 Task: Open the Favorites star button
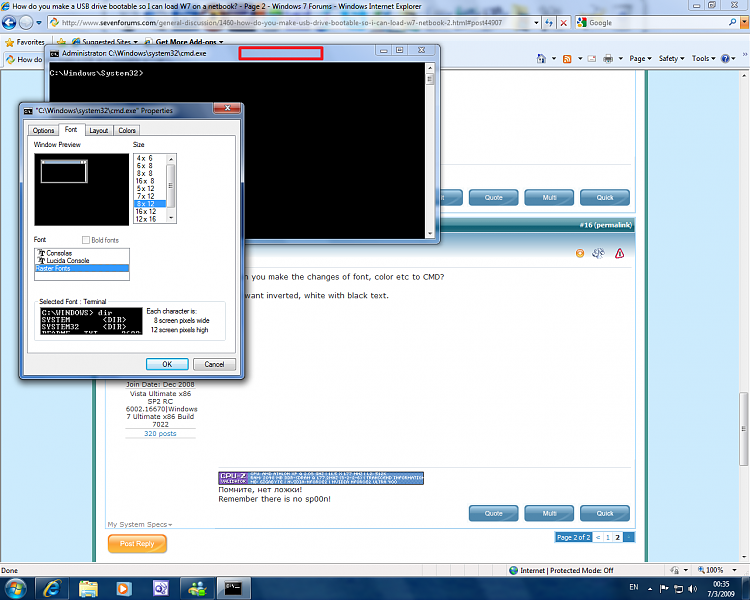tap(25, 42)
